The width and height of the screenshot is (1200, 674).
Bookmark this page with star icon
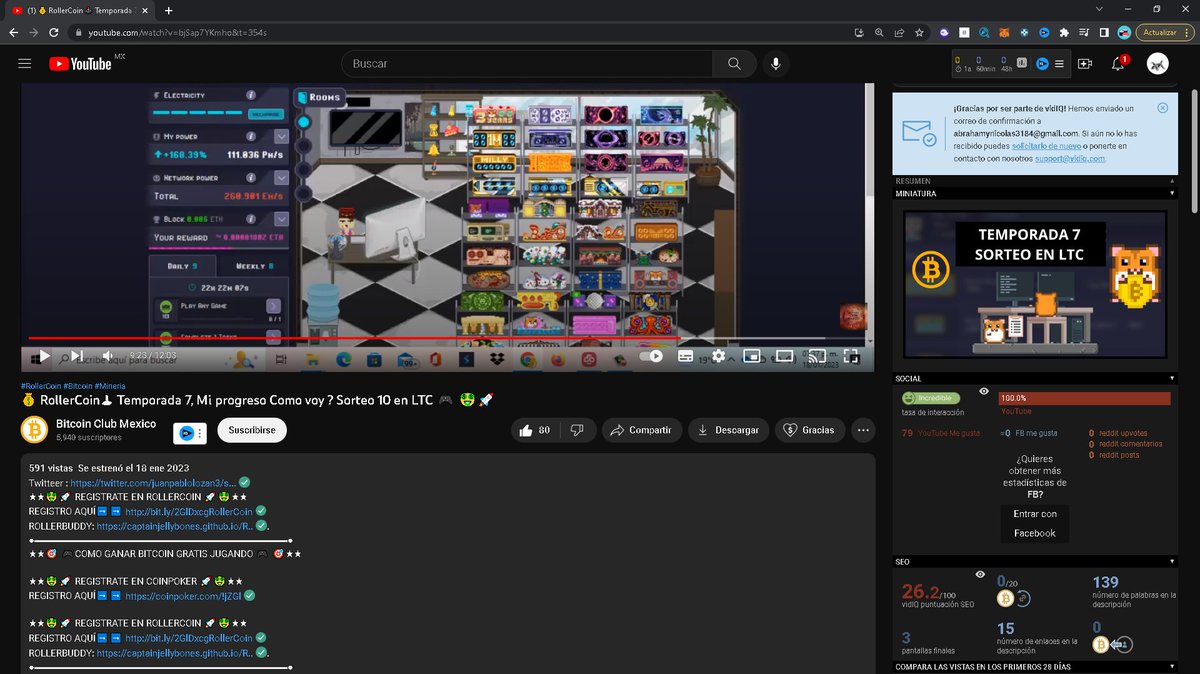[x=919, y=32]
